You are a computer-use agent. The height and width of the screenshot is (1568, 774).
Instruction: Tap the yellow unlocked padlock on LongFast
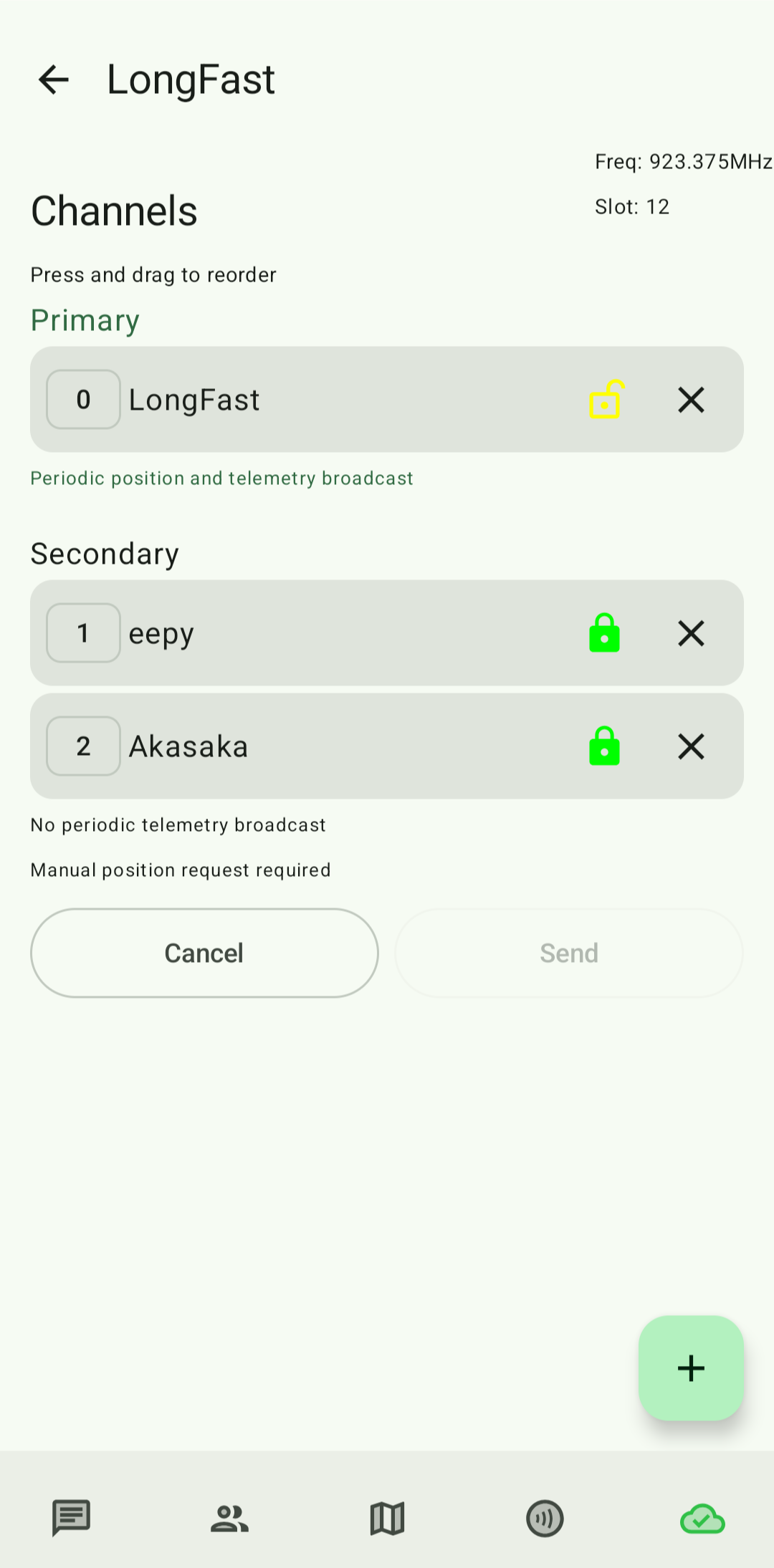pos(606,399)
